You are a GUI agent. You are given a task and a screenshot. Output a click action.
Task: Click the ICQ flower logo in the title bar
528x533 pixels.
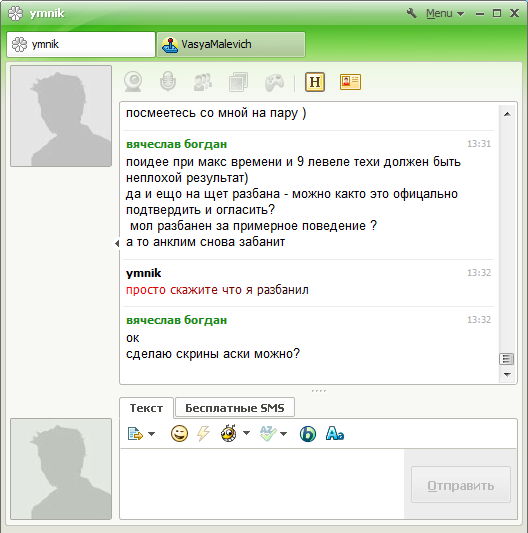16,13
